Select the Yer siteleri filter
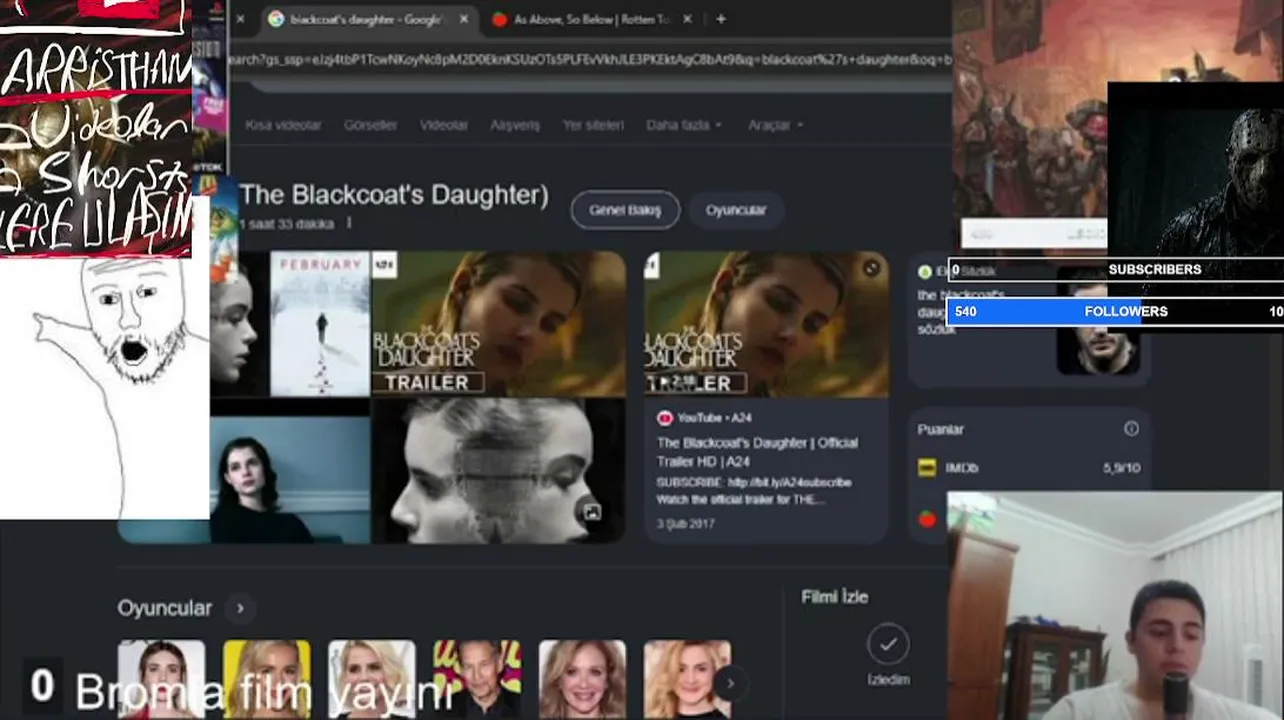 tap(593, 125)
